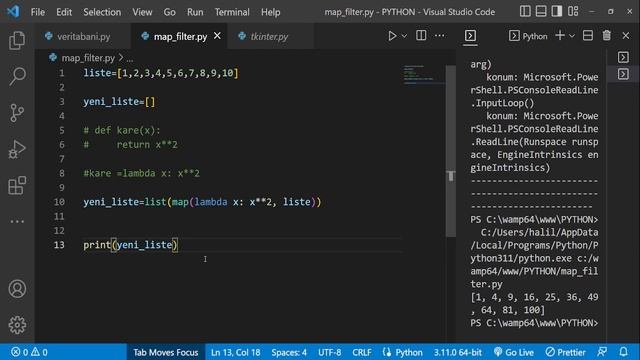The width and height of the screenshot is (640, 360).
Task: Select Python language mode in status bar
Action: coord(402,352)
